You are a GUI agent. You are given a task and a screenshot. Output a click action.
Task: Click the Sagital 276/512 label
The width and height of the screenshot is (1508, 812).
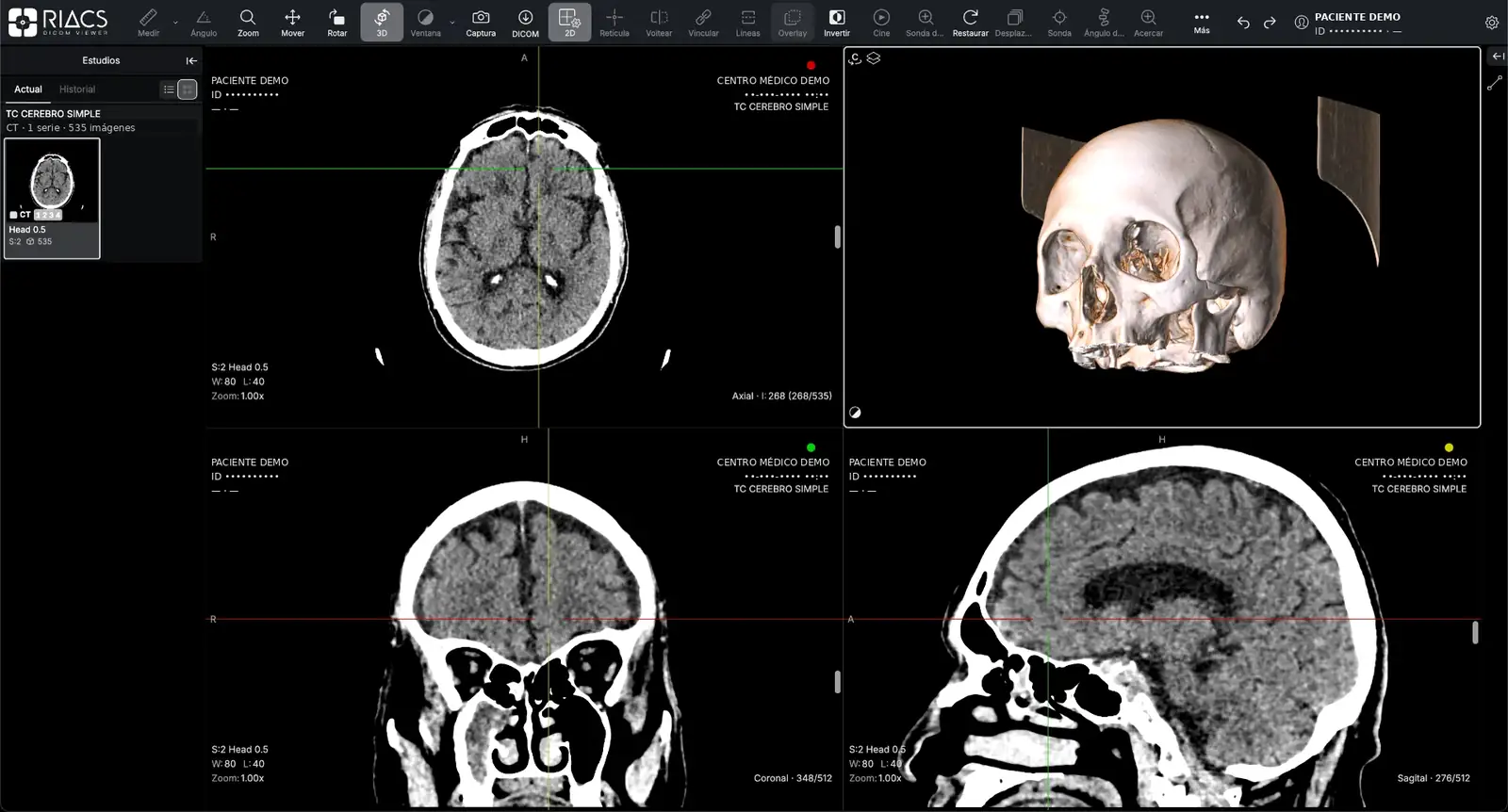(x=1434, y=778)
